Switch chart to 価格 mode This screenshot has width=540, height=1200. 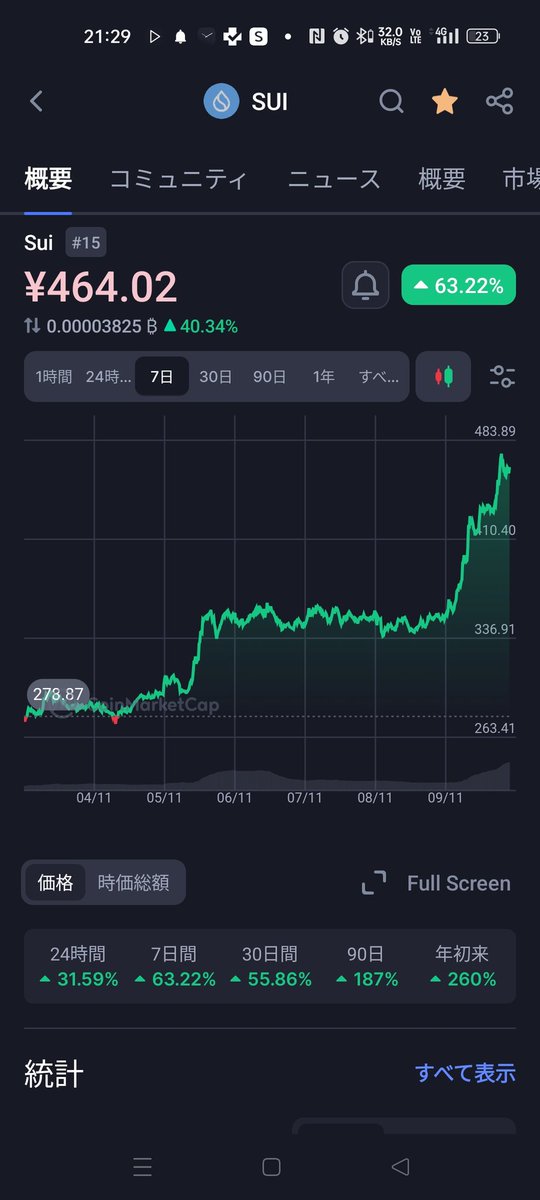pos(55,883)
